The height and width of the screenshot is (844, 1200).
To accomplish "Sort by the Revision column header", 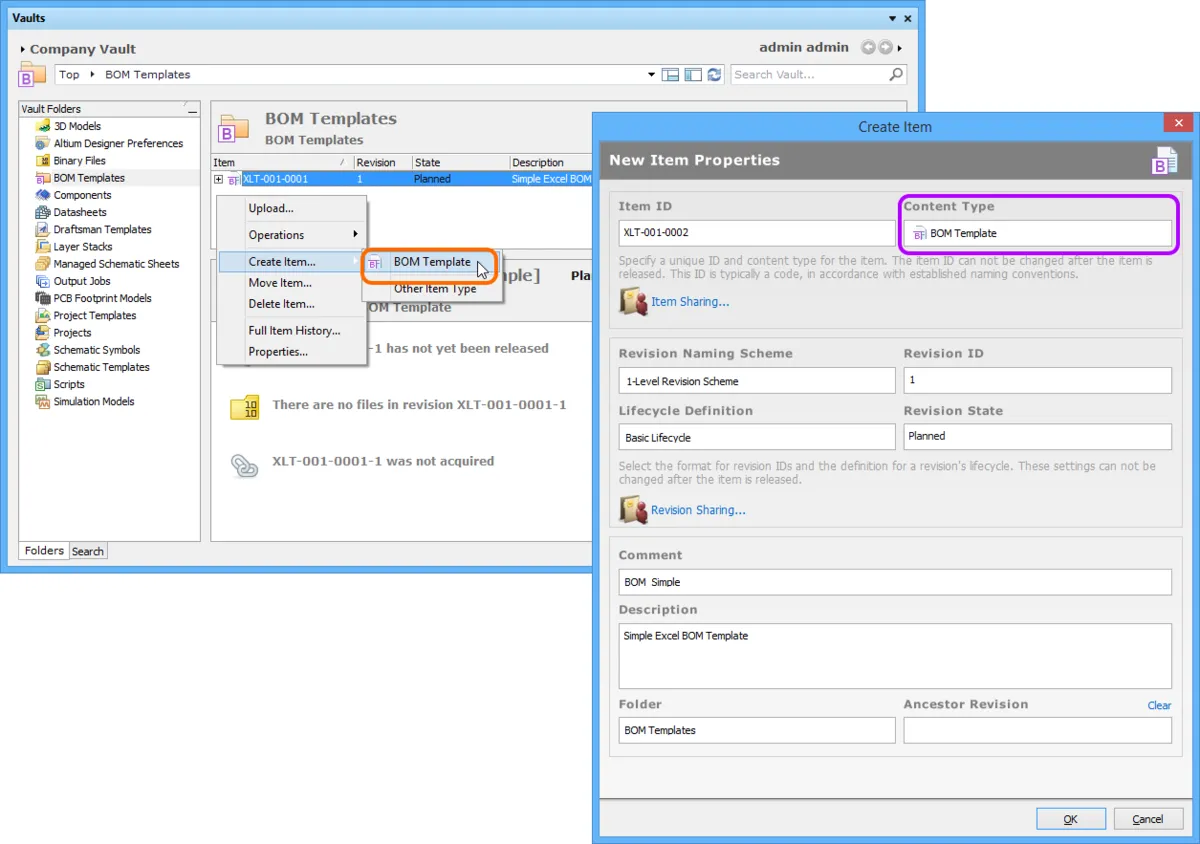I will coord(382,162).
